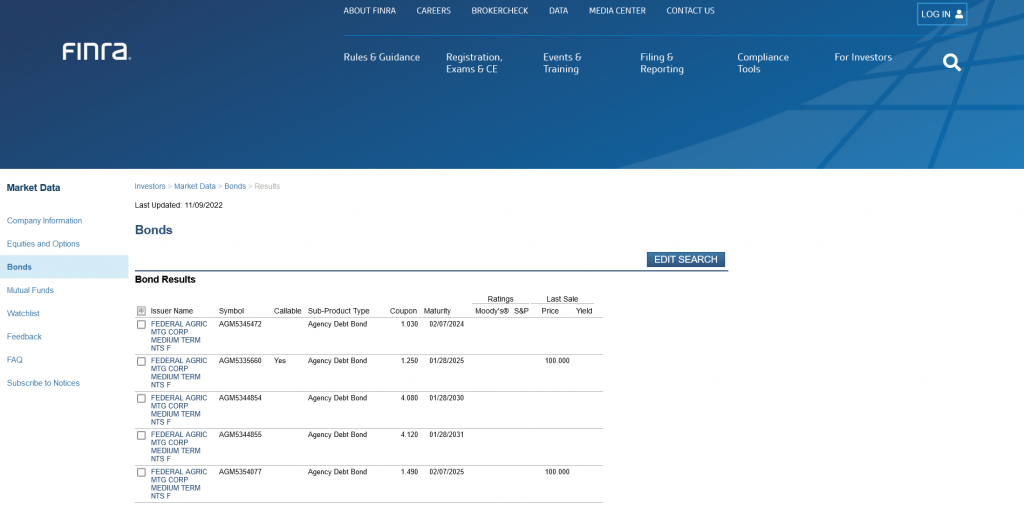The width and height of the screenshot is (1024, 505).
Task: Open issuer link for bond AGM5335660
Action: click(179, 372)
